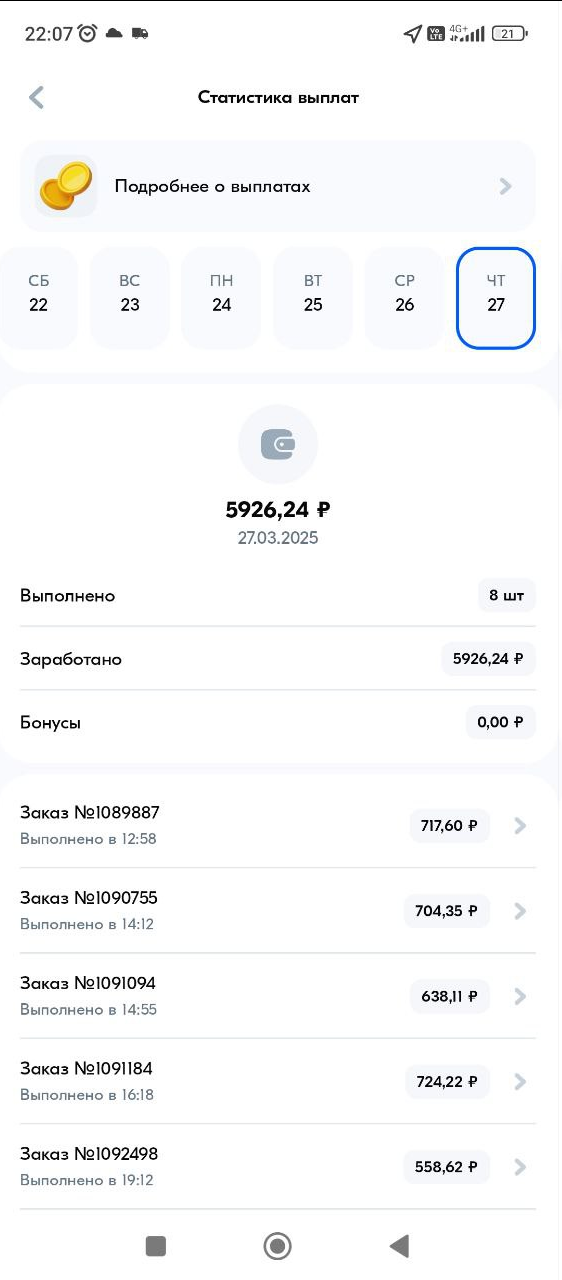Expand order №1090755 chevron
Viewport: 562px width, 1280px height.
tap(519, 911)
